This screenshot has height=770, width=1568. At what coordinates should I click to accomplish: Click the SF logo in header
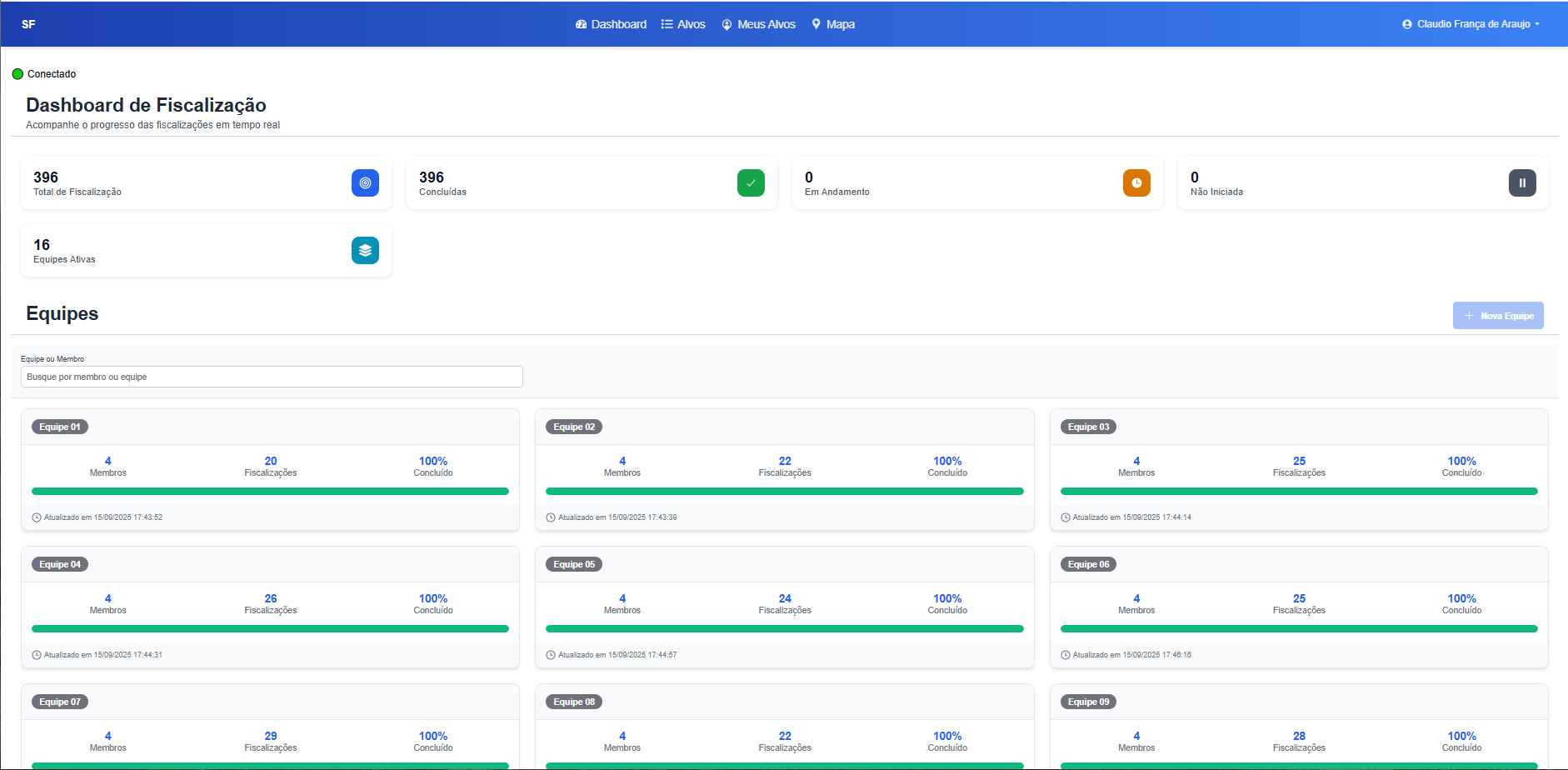coord(28,24)
